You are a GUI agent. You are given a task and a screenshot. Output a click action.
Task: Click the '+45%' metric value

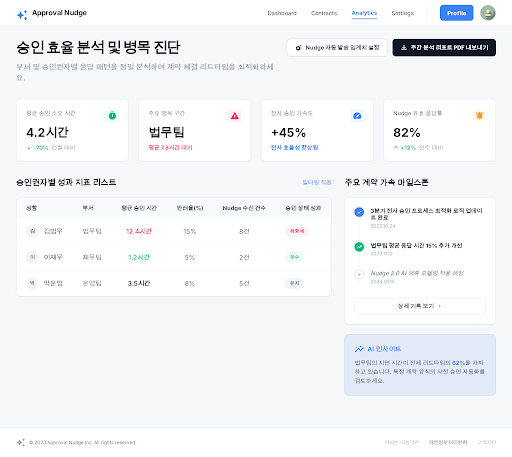coord(288,133)
